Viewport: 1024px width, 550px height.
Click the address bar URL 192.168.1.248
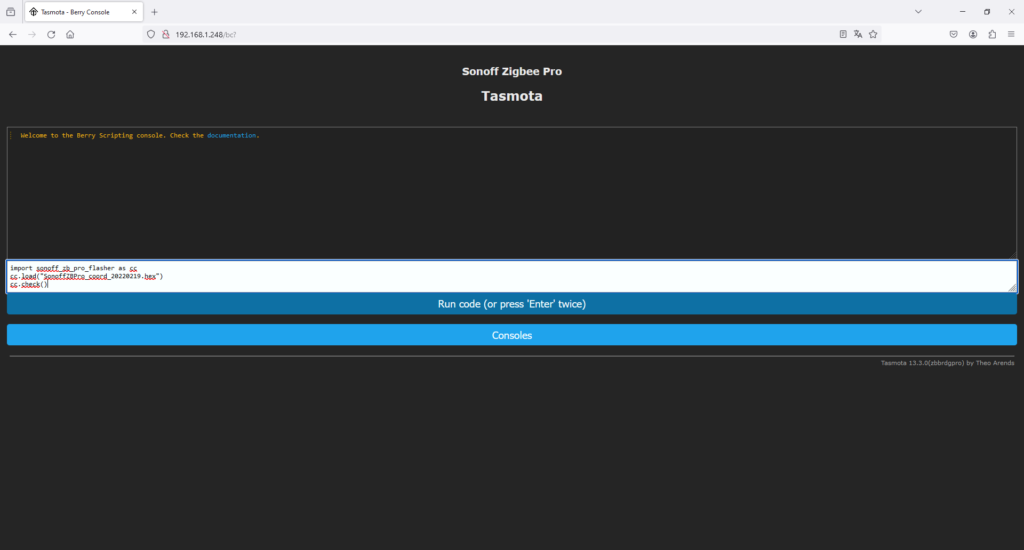coord(205,35)
